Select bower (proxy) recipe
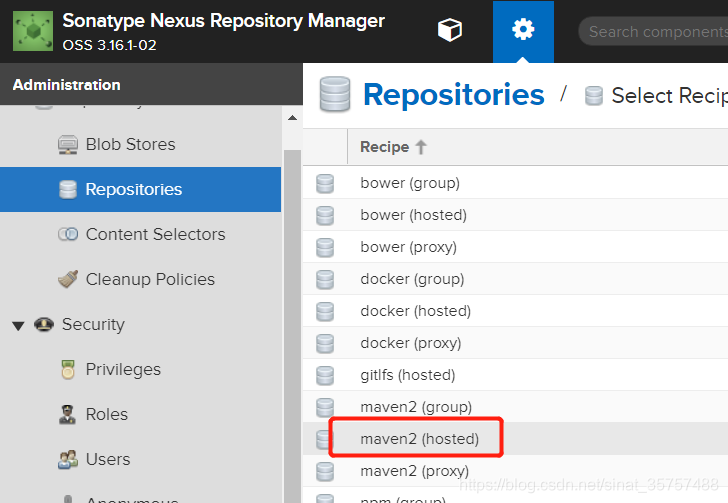 [409, 247]
